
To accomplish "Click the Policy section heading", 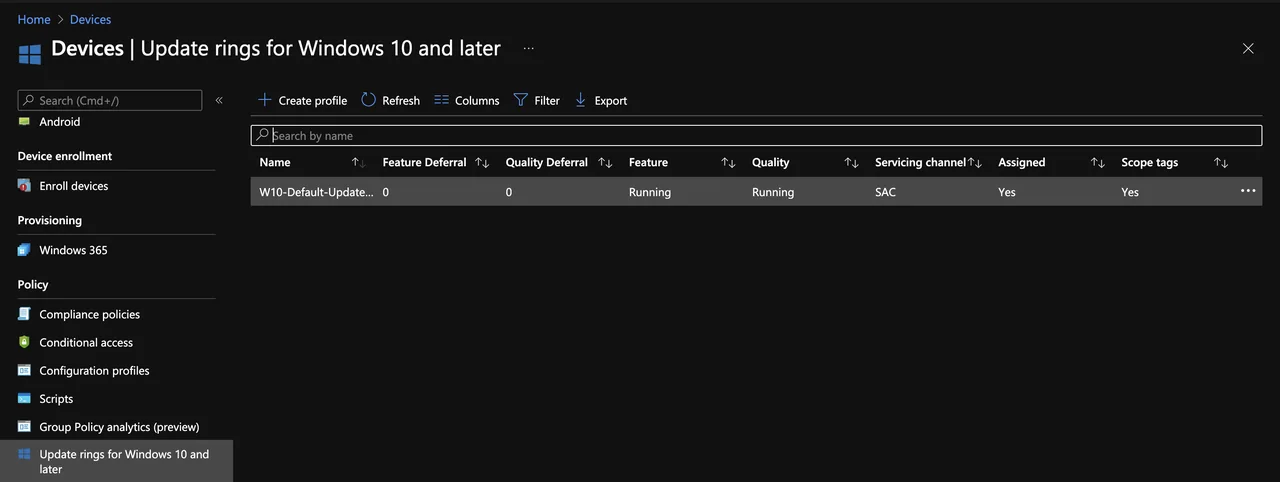I will 33,284.
